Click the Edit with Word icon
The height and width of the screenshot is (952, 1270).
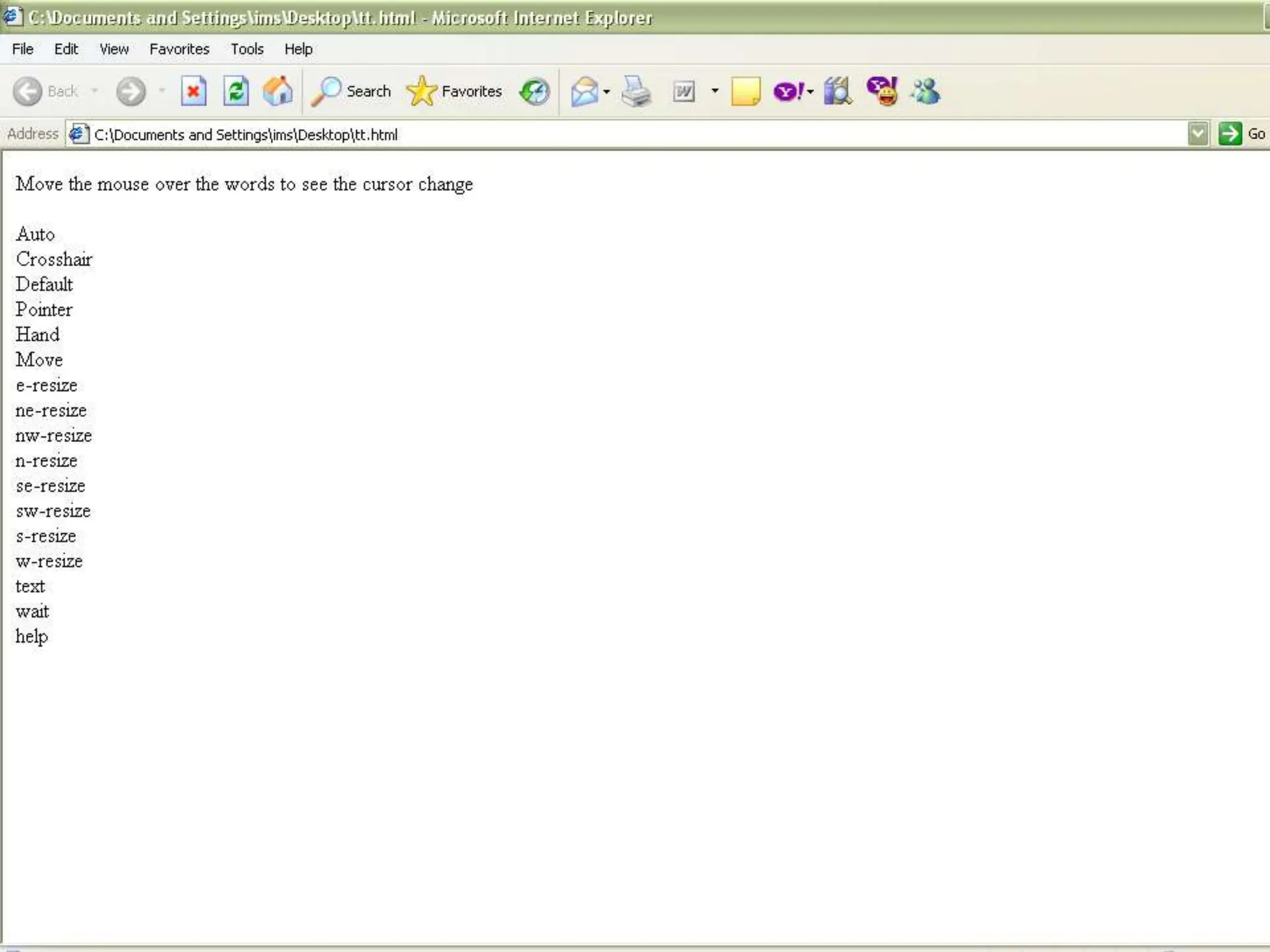(x=683, y=92)
